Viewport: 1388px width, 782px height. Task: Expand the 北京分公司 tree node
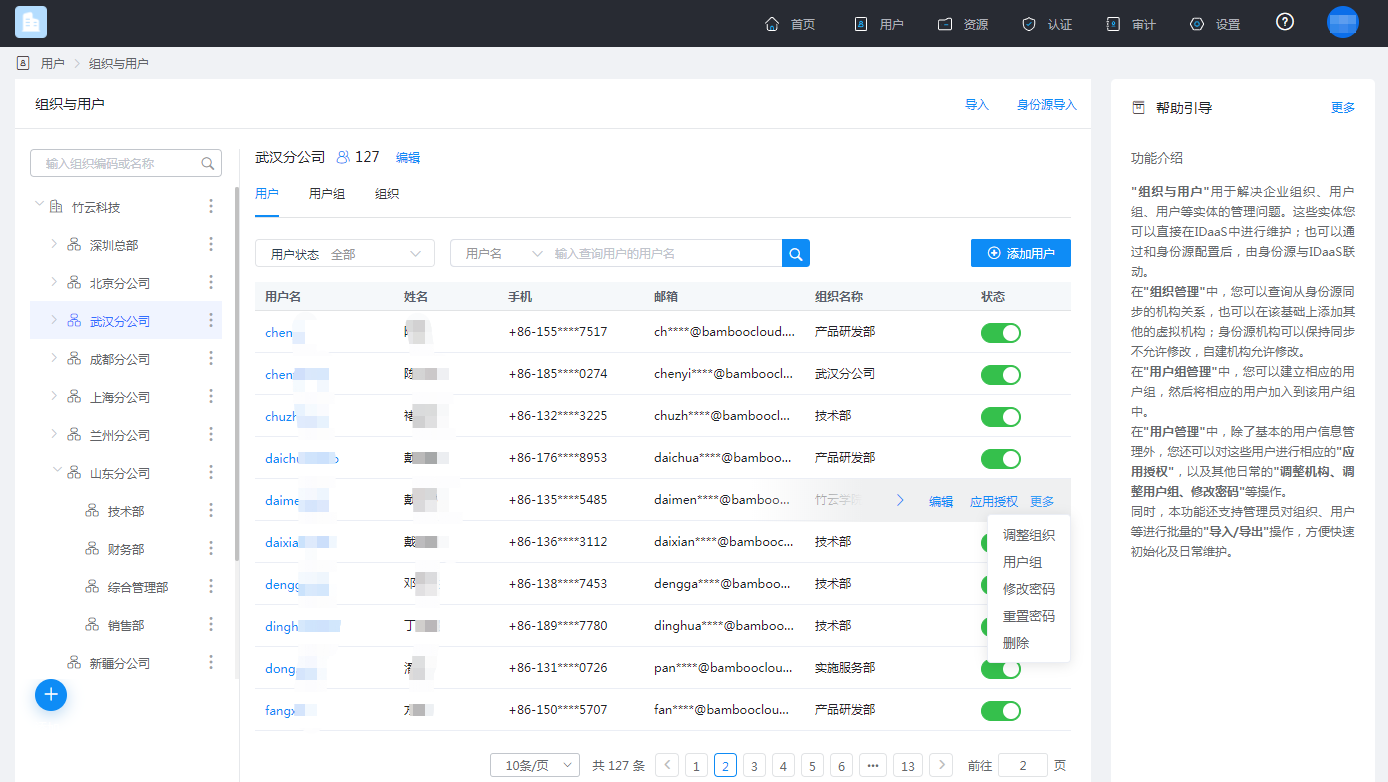click(53, 283)
